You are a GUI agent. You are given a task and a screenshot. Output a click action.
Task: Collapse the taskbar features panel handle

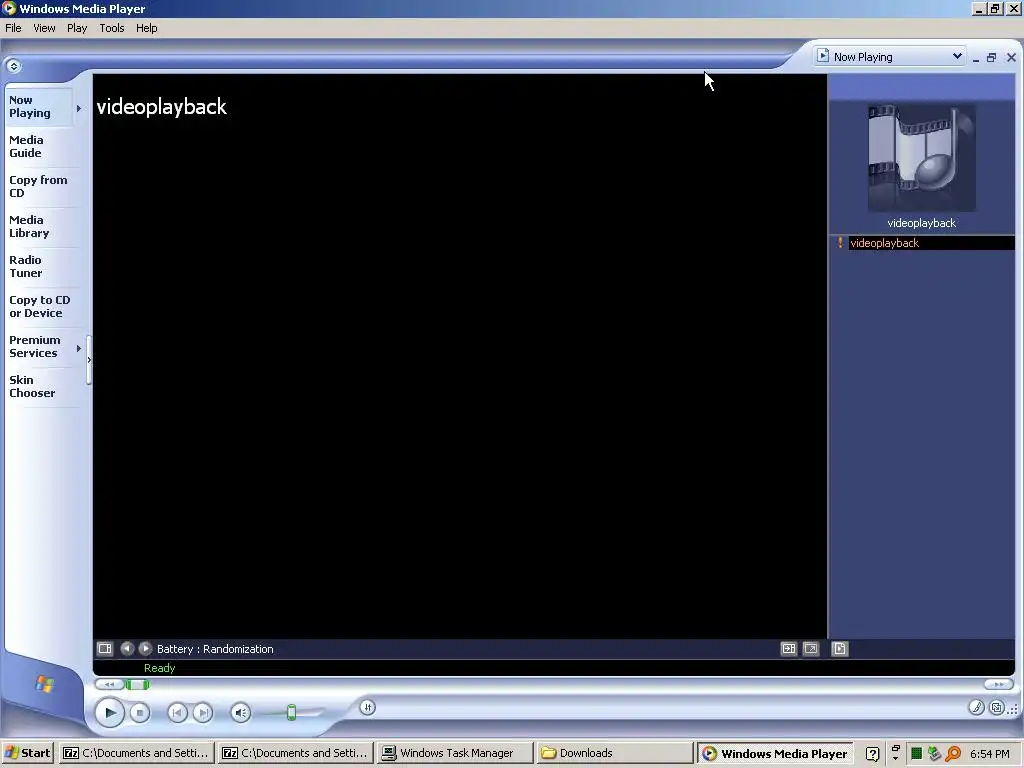(x=89, y=360)
